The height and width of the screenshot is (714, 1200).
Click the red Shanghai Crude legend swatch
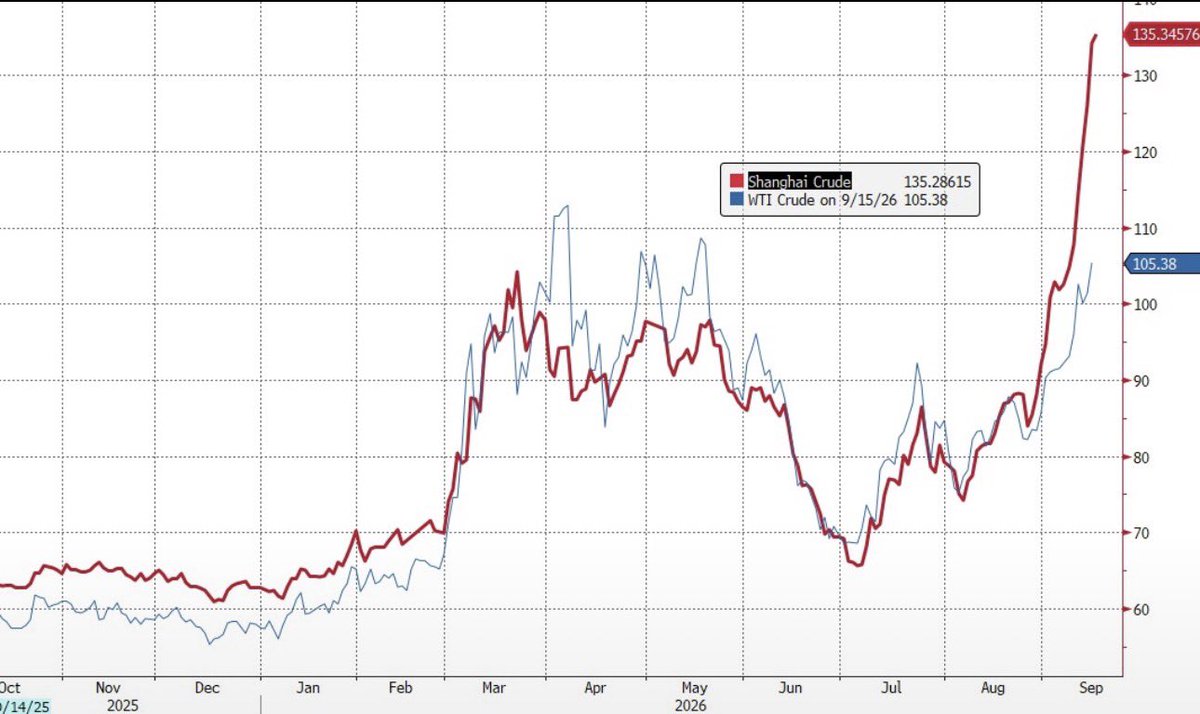coord(737,182)
